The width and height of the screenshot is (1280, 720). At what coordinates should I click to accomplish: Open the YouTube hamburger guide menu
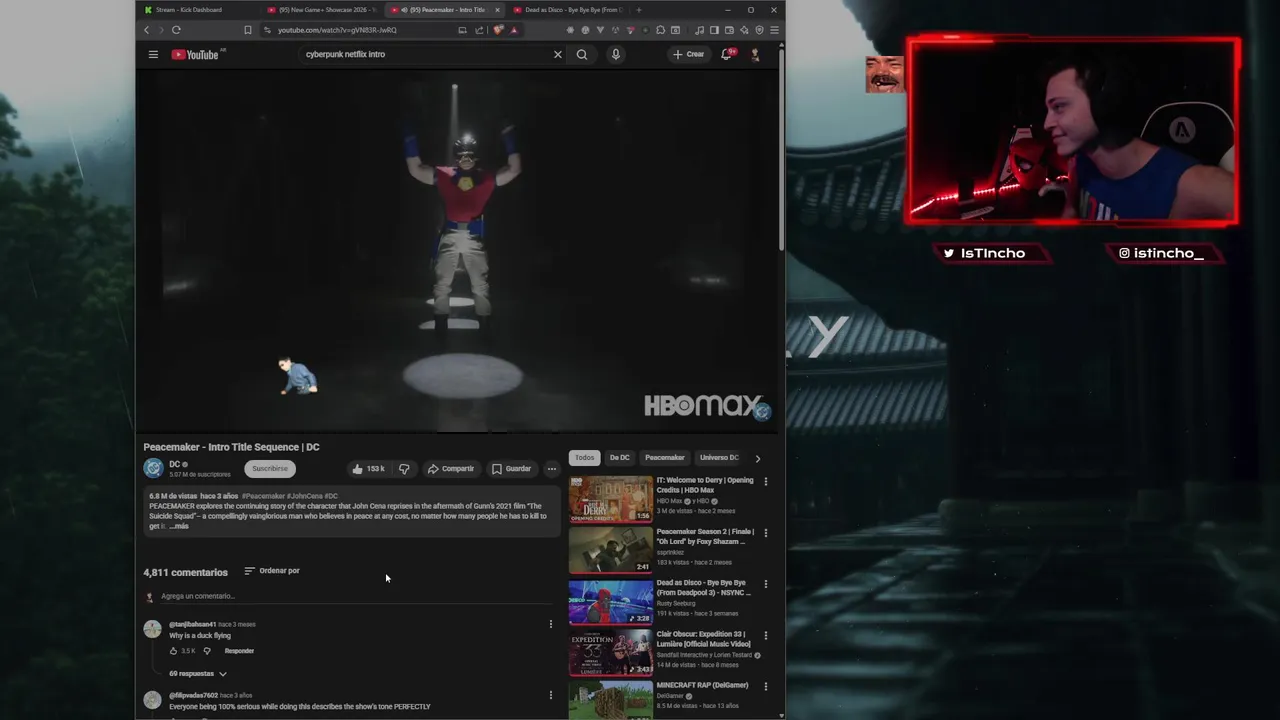[153, 54]
